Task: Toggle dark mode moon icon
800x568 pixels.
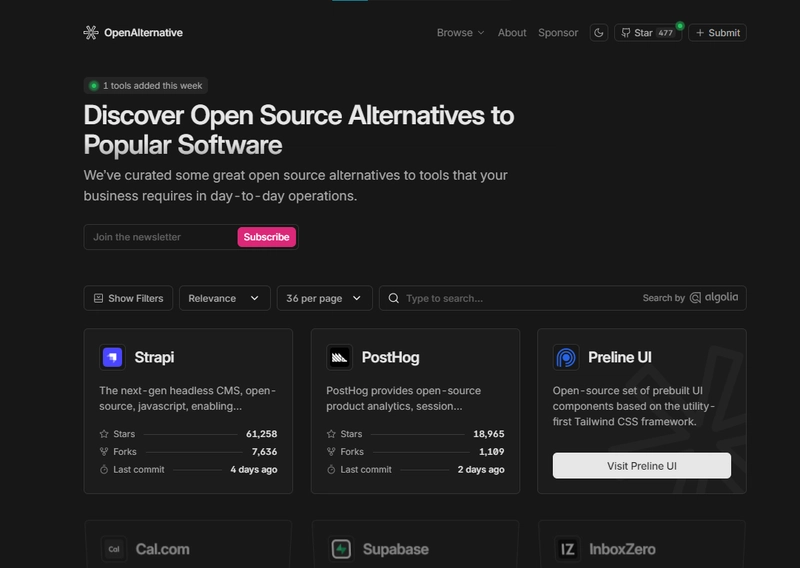Action: click(x=599, y=33)
